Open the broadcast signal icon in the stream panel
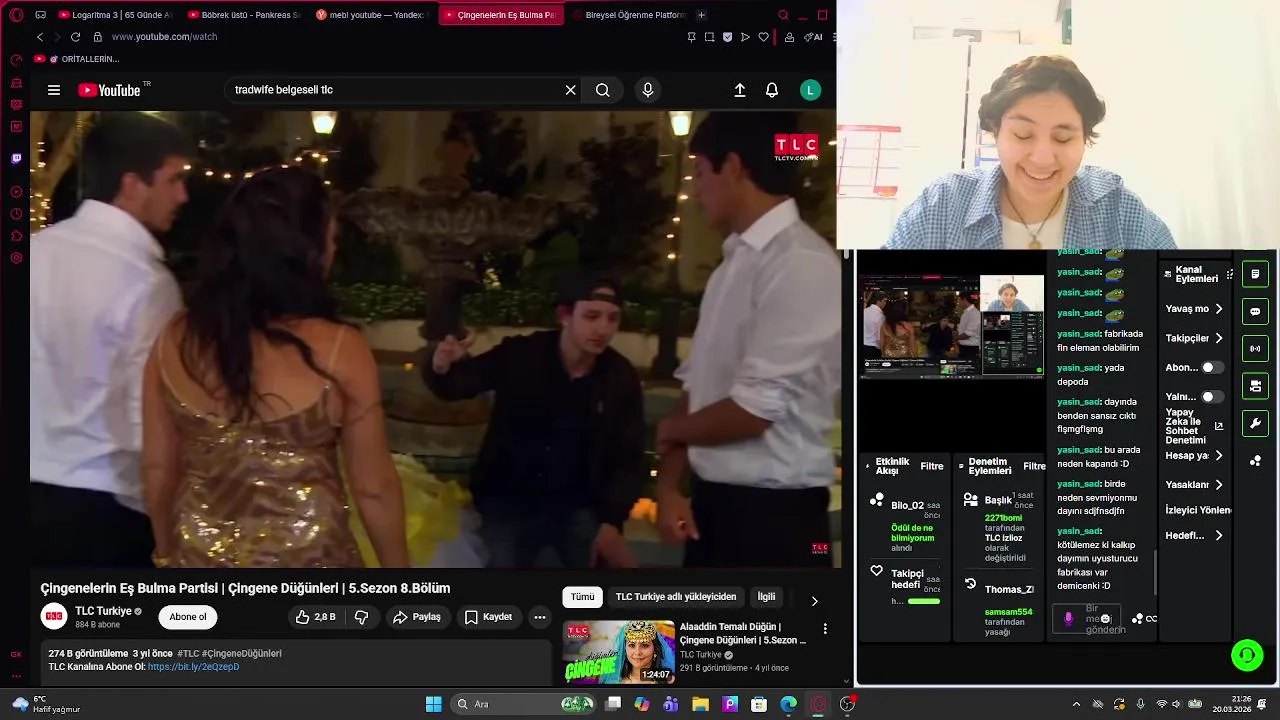 point(1255,349)
